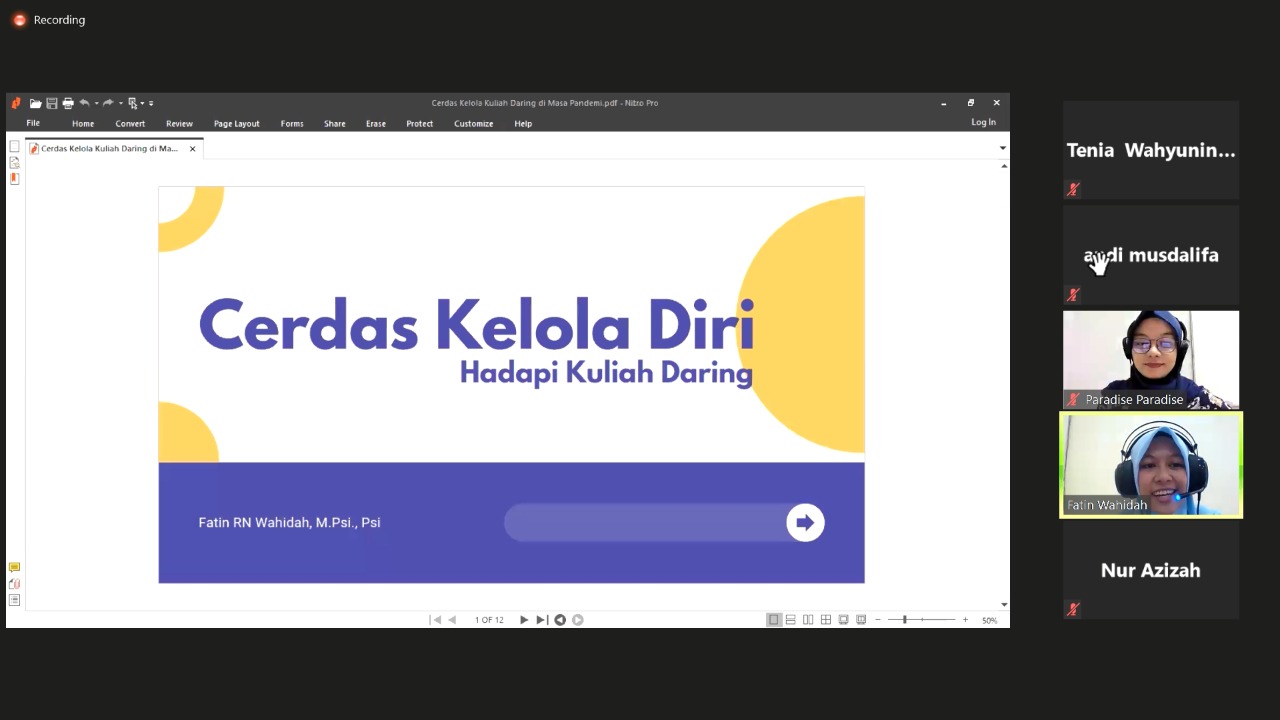1280x720 pixels.
Task: Toggle single page view mode
Action: click(773, 620)
